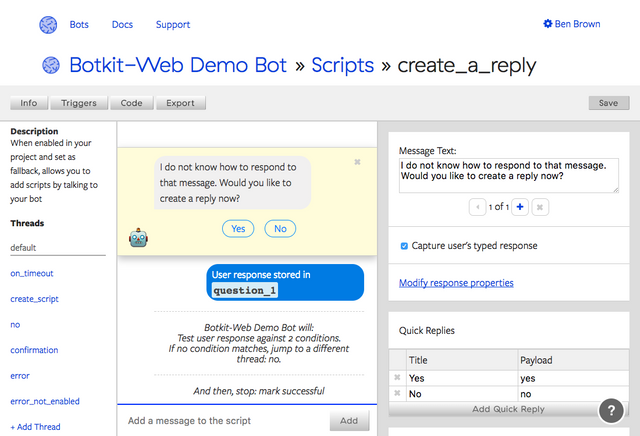Delete current message text variation X button
640x436 pixels.
[x=540, y=207]
